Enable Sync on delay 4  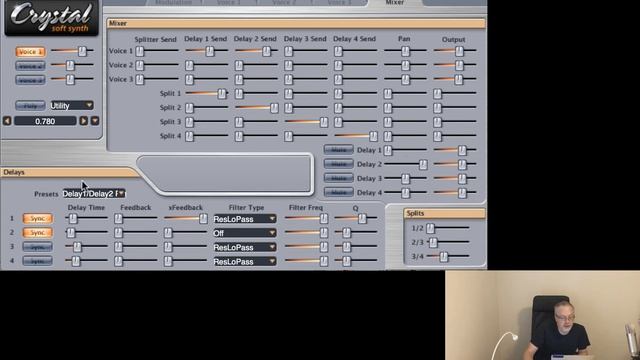(x=38, y=261)
